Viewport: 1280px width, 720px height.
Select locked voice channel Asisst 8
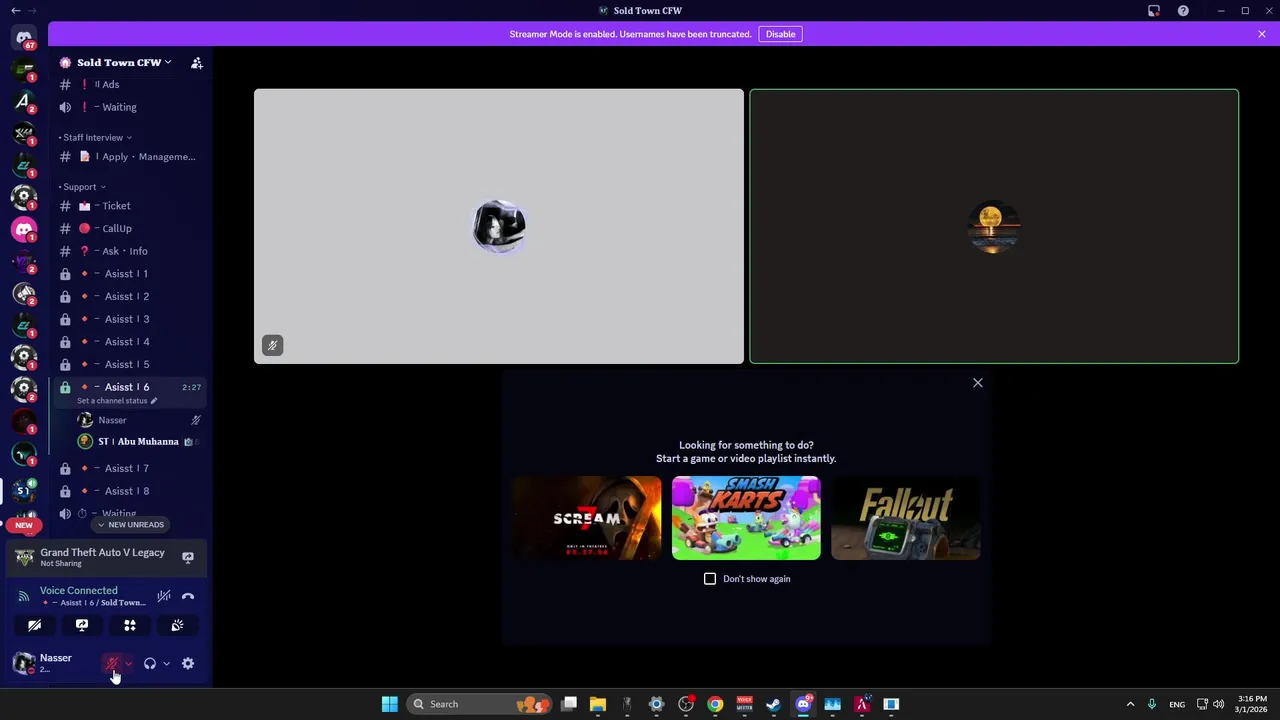(x=130, y=491)
